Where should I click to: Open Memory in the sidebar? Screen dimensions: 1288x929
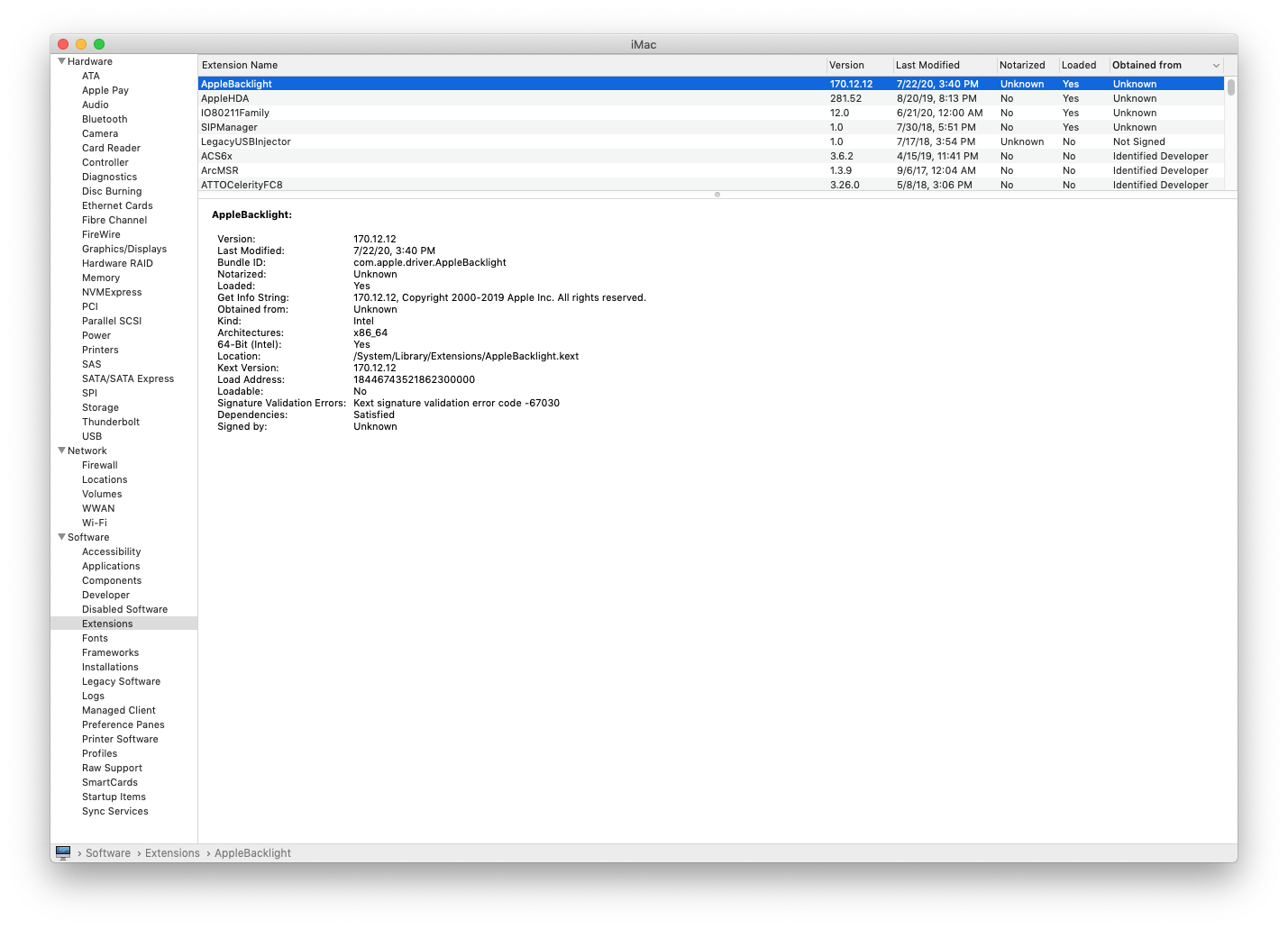point(101,278)
